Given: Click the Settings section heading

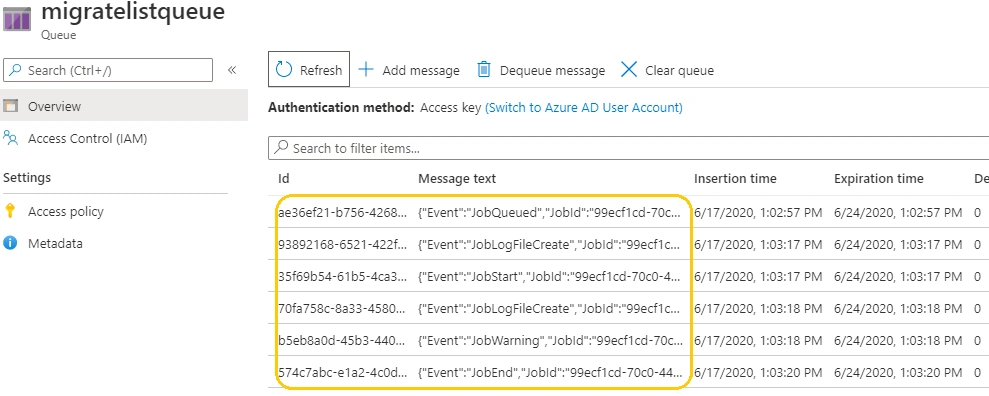Looking at the screenshot, I should coord(27,178).
